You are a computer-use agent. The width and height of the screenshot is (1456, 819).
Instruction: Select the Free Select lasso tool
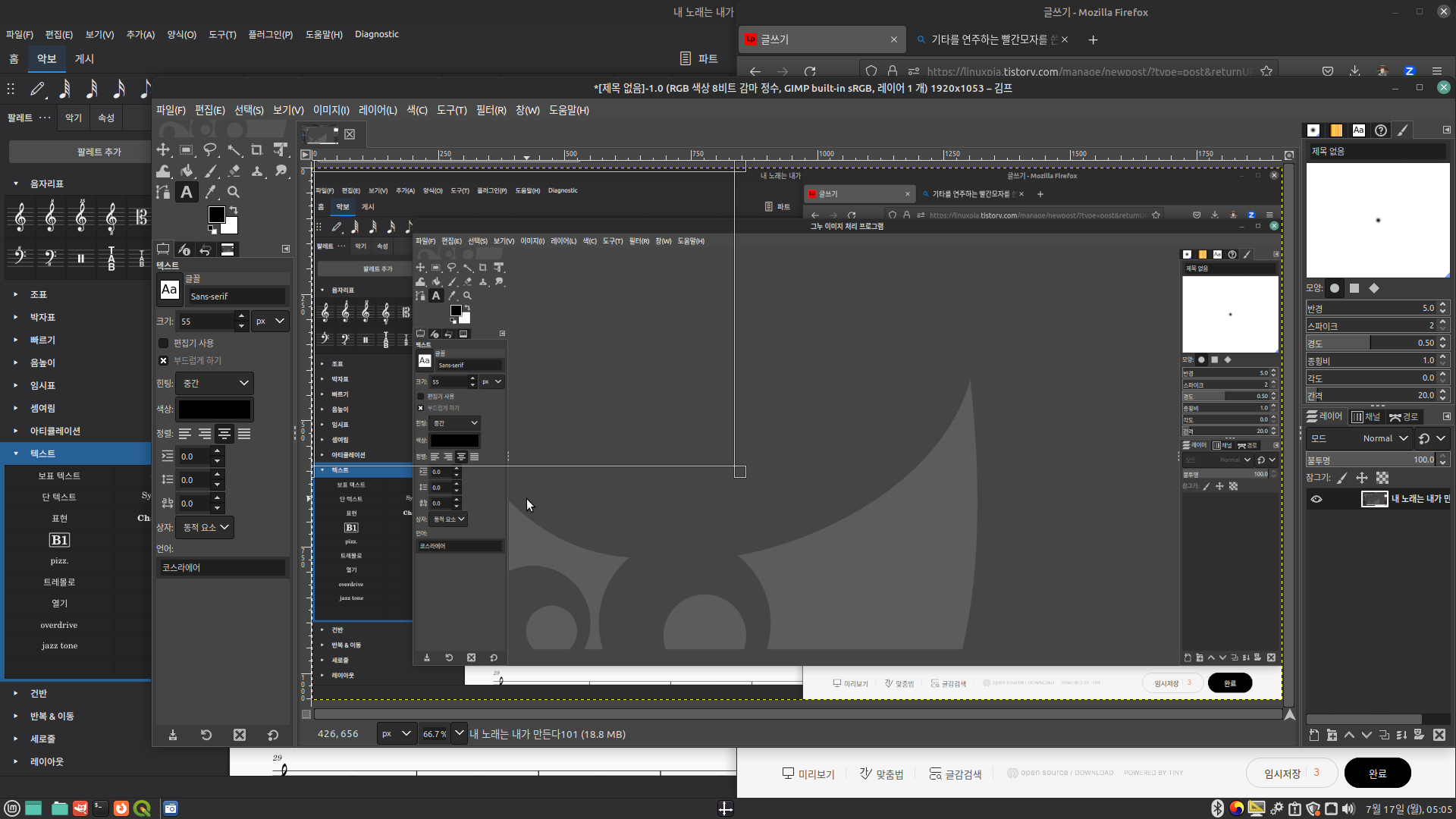point(210,149)
